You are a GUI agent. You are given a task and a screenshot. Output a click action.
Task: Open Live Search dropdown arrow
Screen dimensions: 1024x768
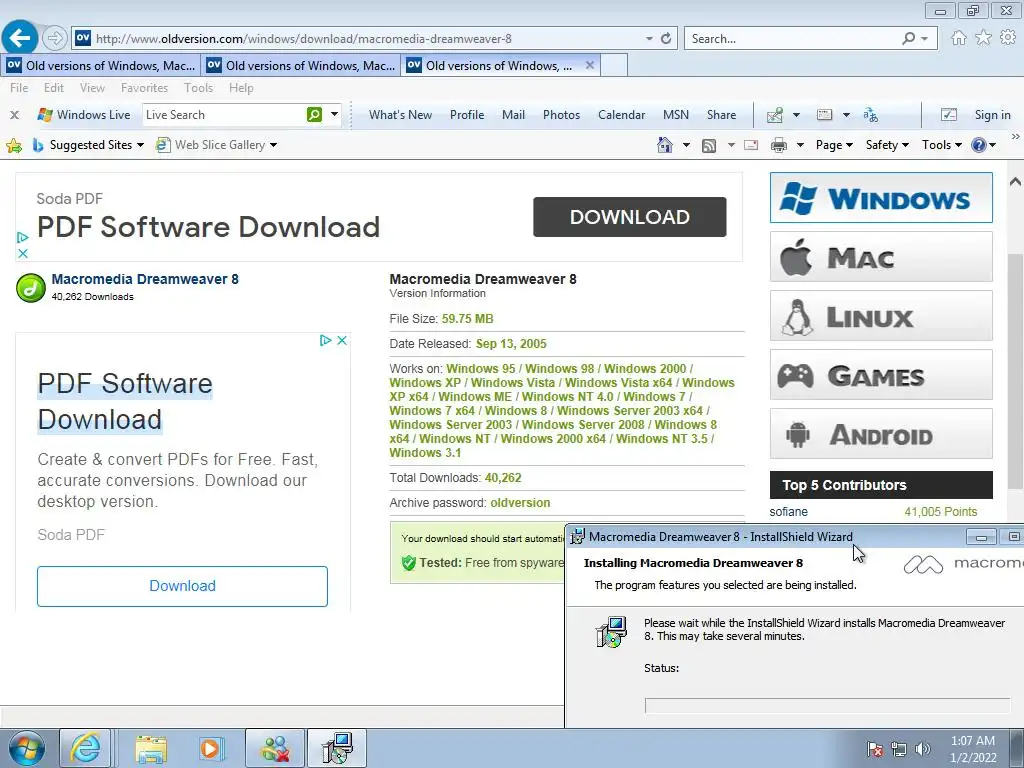coord(334,114)
